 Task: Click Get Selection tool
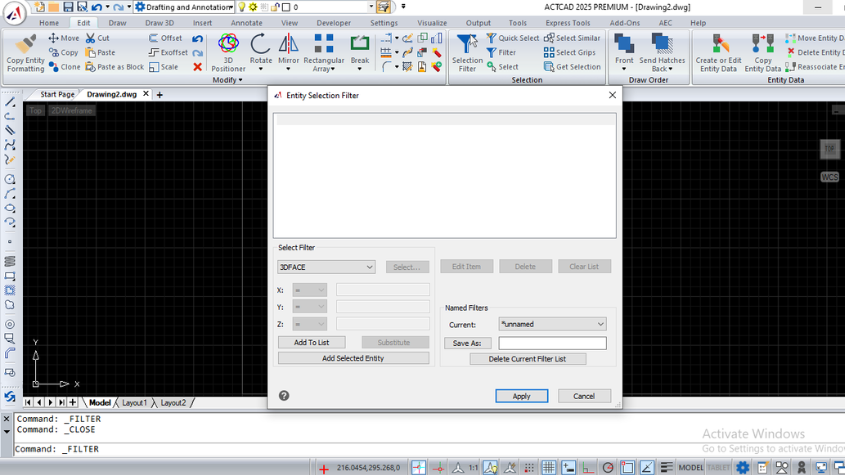(x=572, y=67)
